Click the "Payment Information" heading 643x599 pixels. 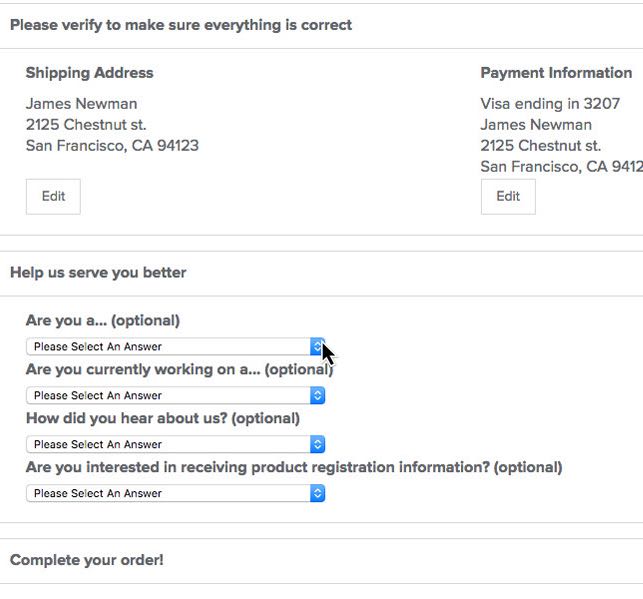click(556, 73)
